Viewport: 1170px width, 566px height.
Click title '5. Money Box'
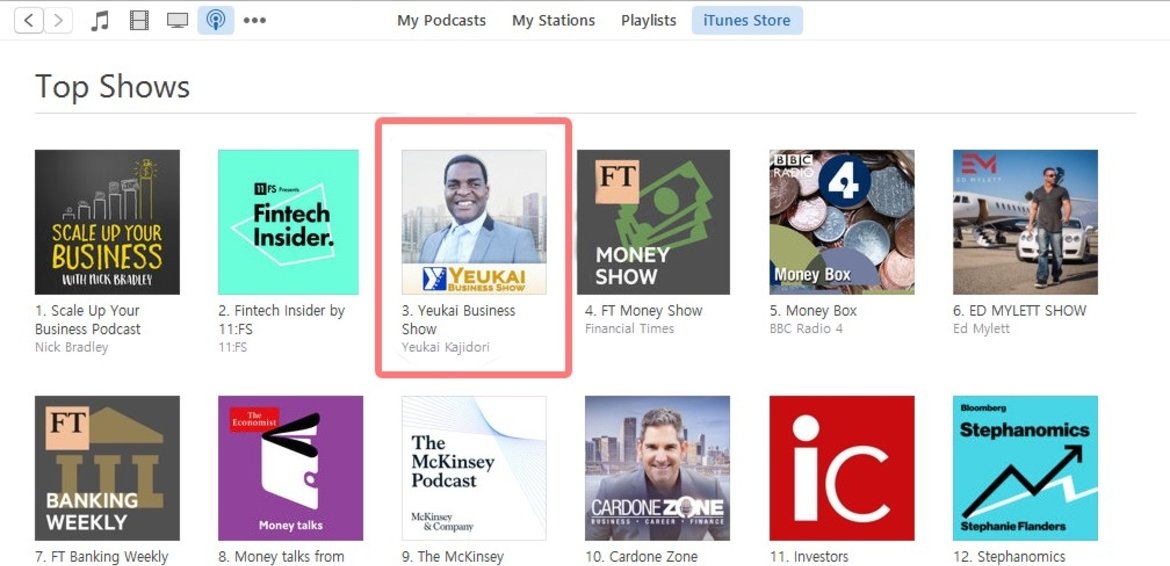(x=813, y=311)
